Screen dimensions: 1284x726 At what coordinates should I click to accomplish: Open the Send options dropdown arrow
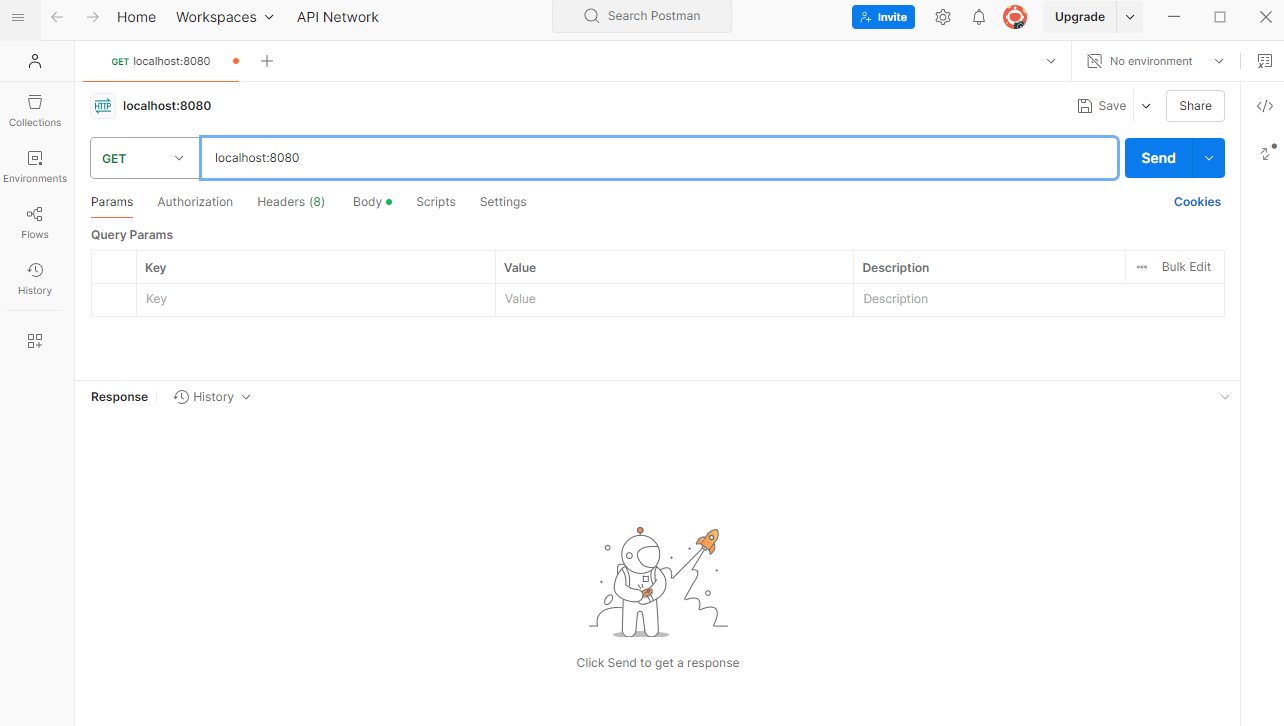[x=1209, y=158]
